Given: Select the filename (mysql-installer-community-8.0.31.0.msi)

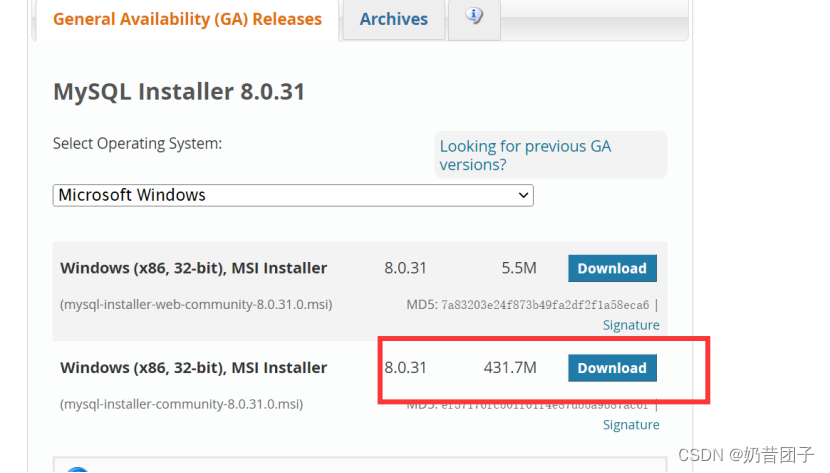Looking at the screenshot, I should pos(182,404).
